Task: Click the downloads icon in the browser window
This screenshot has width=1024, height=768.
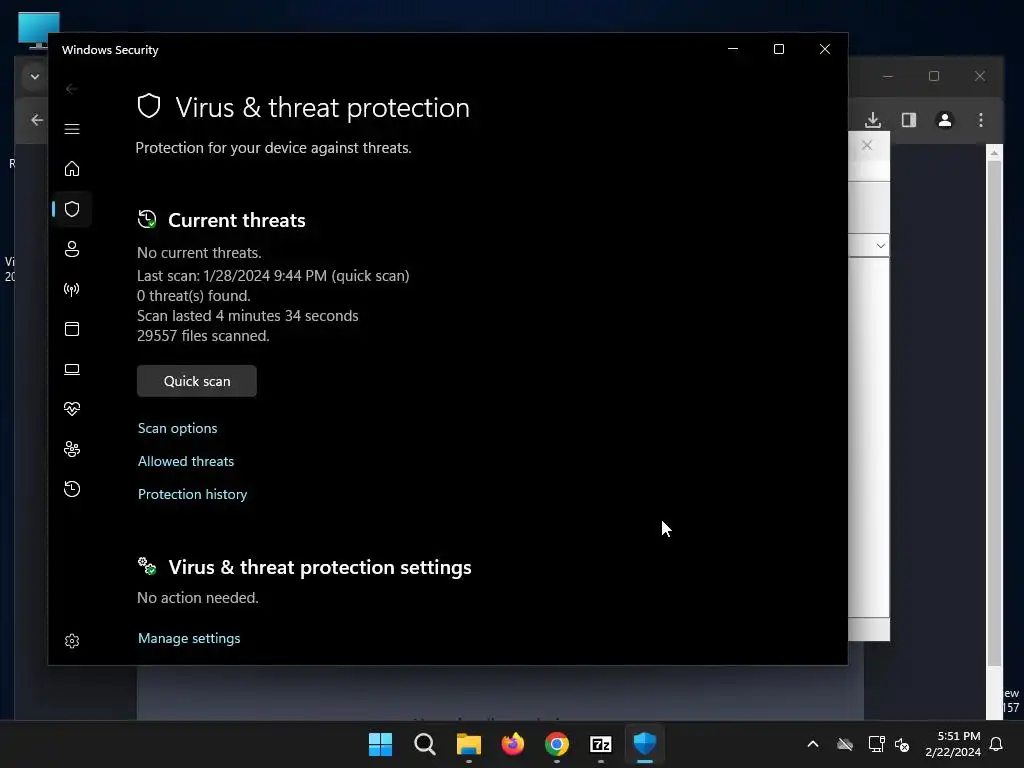Action: [x=873, y=120]
